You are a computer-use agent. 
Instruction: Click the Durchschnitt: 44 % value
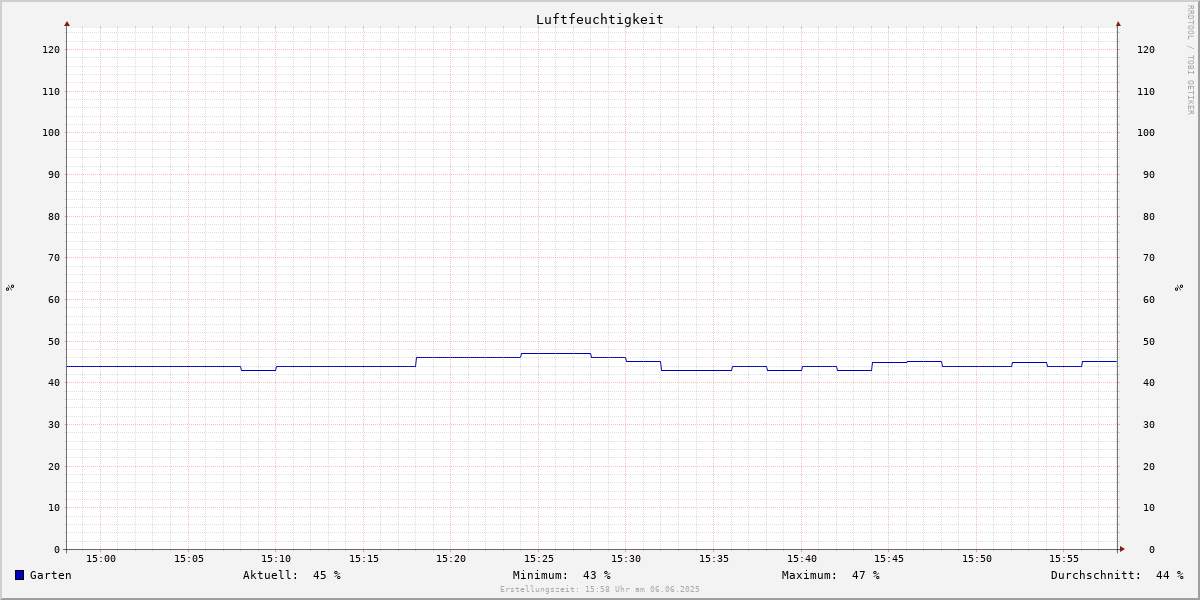1117,575
